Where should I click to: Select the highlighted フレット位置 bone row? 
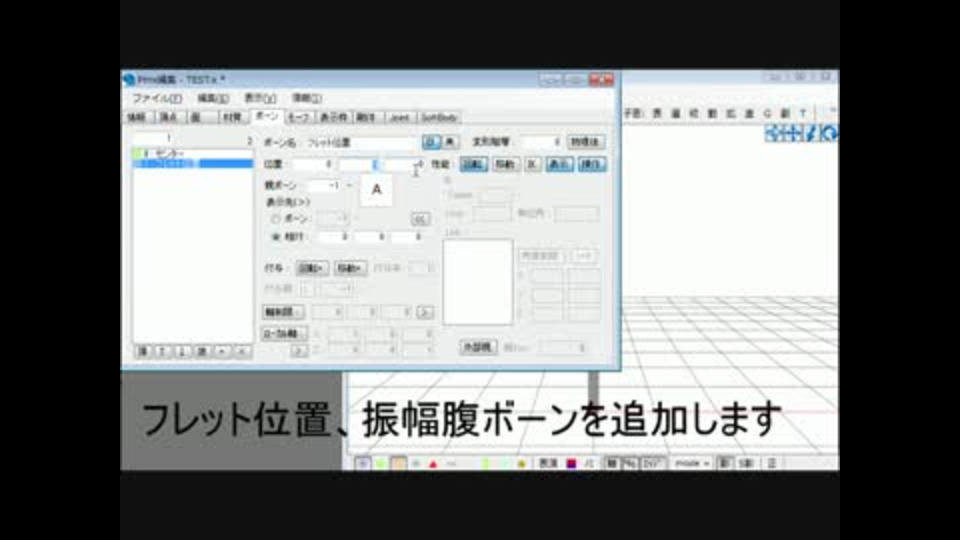tap(192, 163)
